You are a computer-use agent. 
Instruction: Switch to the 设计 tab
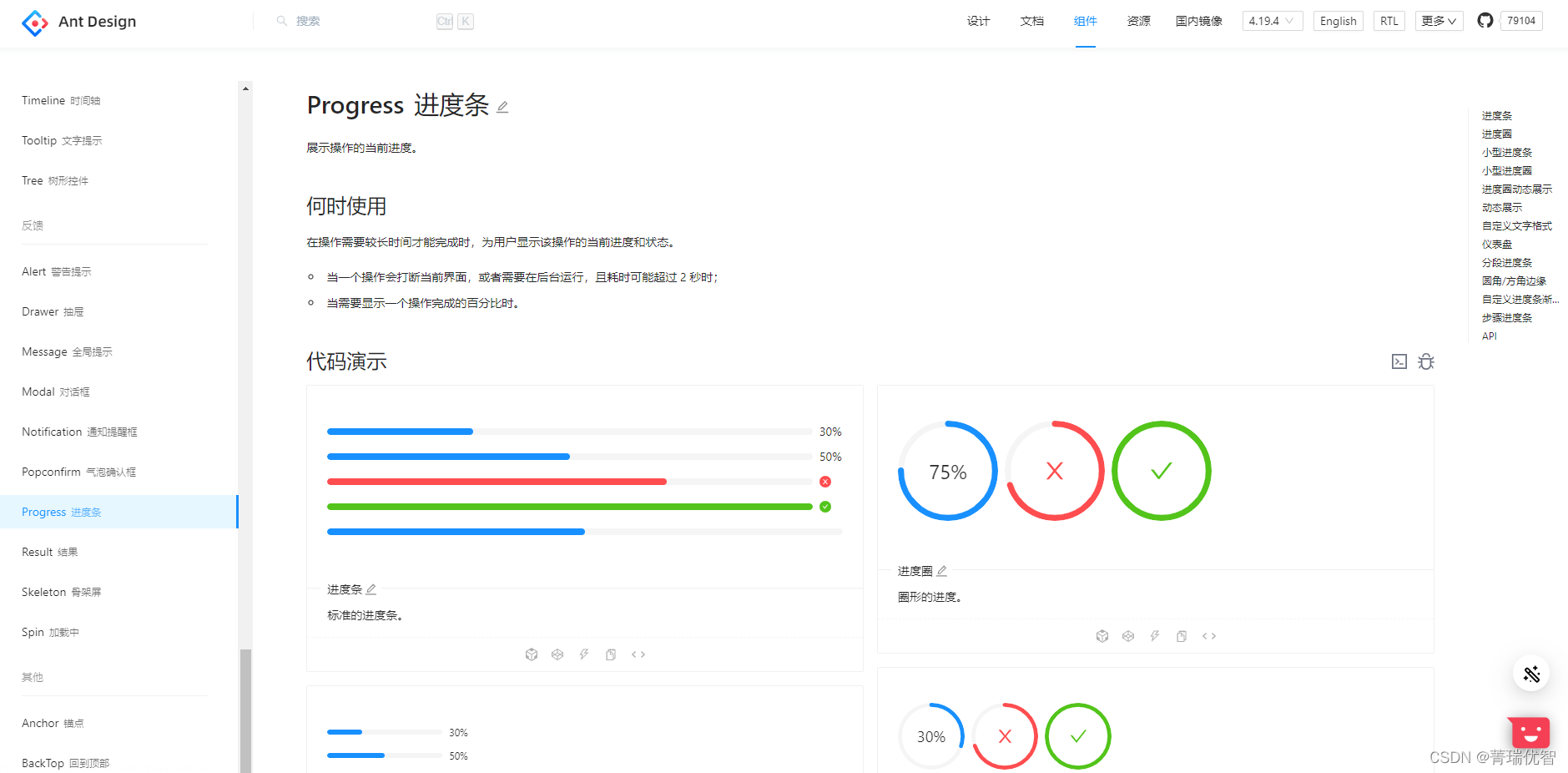point(977,21)
